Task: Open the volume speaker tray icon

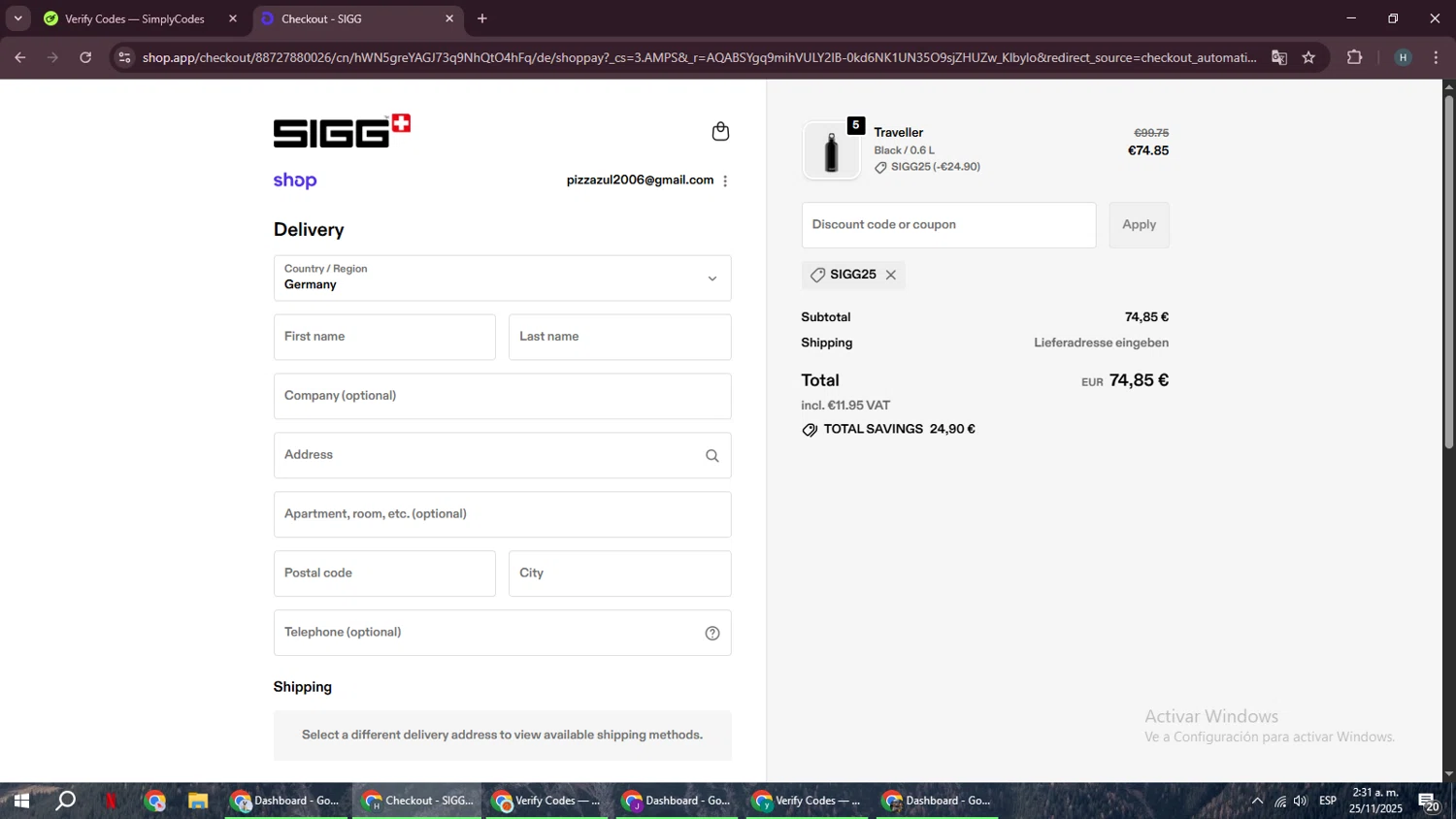Action: click(x=1301, y=802)
